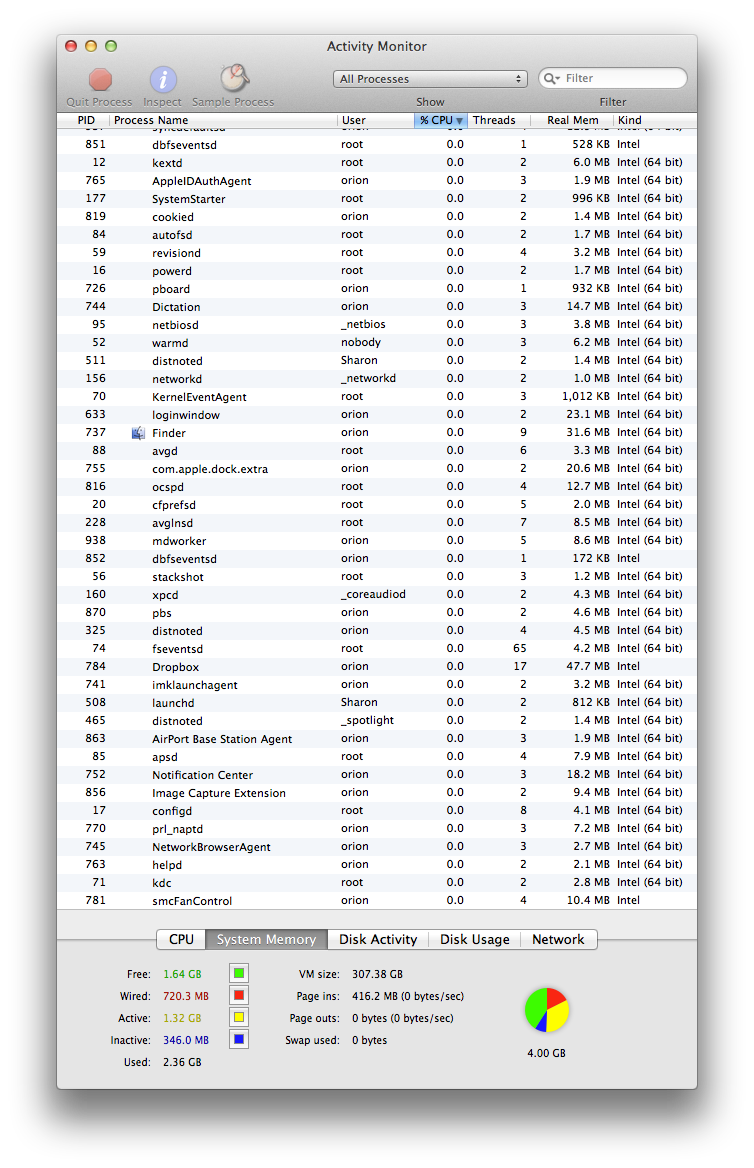Select the pbs process row
754x1168 pixels.
pyautogui.click(x=377, y=613)
